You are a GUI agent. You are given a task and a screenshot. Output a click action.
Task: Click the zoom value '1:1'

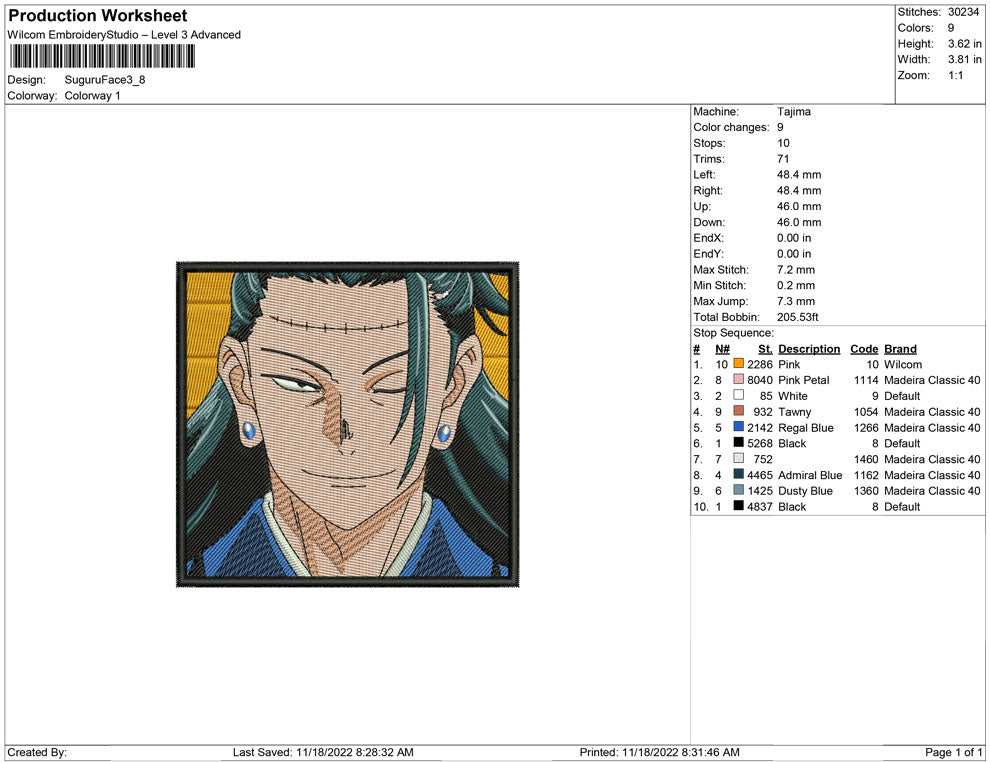[x=955, y=75]
